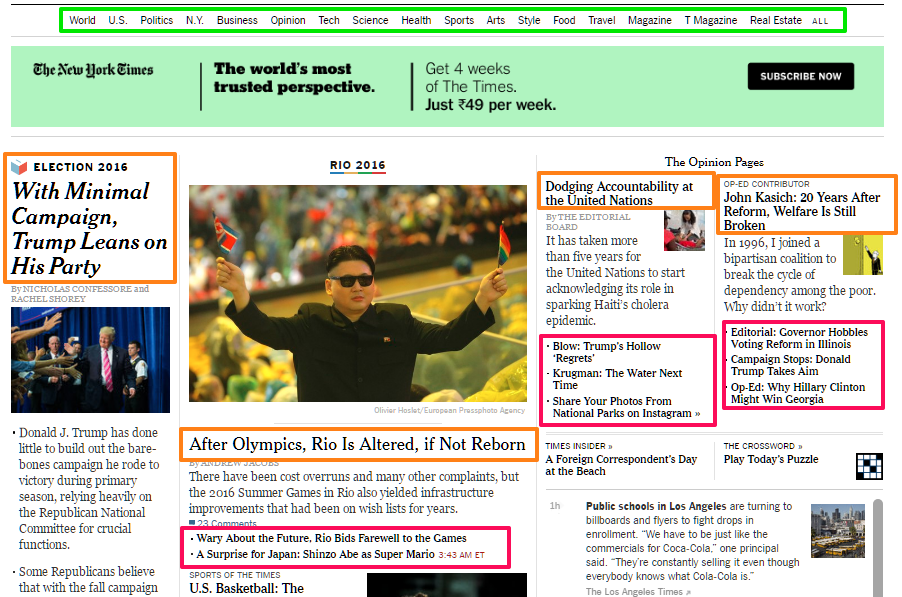Open 'Blow: Trump's Hollow Regrets'

pos(606,352)
